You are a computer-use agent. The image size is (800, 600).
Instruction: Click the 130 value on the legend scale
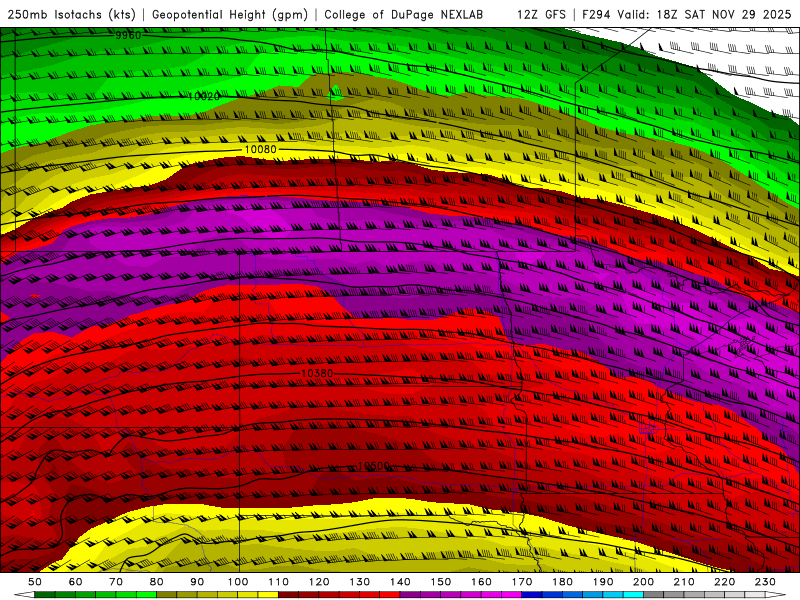360,582
